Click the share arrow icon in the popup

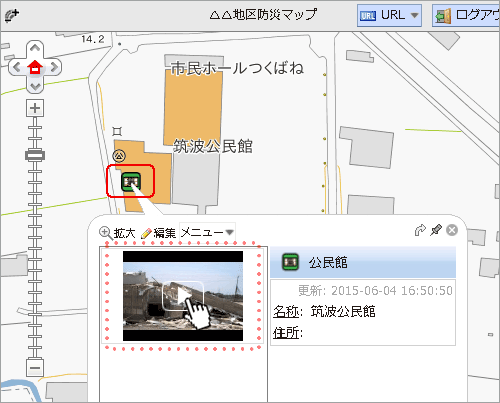420,230
